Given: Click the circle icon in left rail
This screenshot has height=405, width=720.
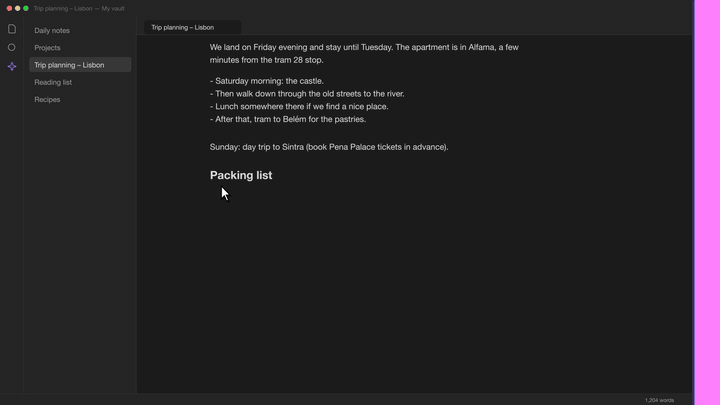Looking at the screenshot, I should [x=11, y=47].
